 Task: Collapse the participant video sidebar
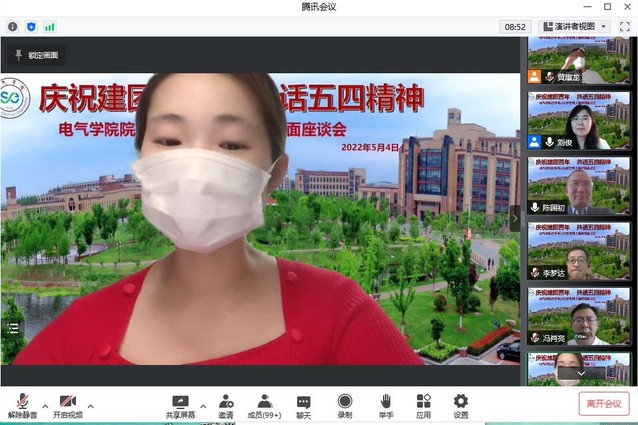pyautogui.click(x=516, y=217)
